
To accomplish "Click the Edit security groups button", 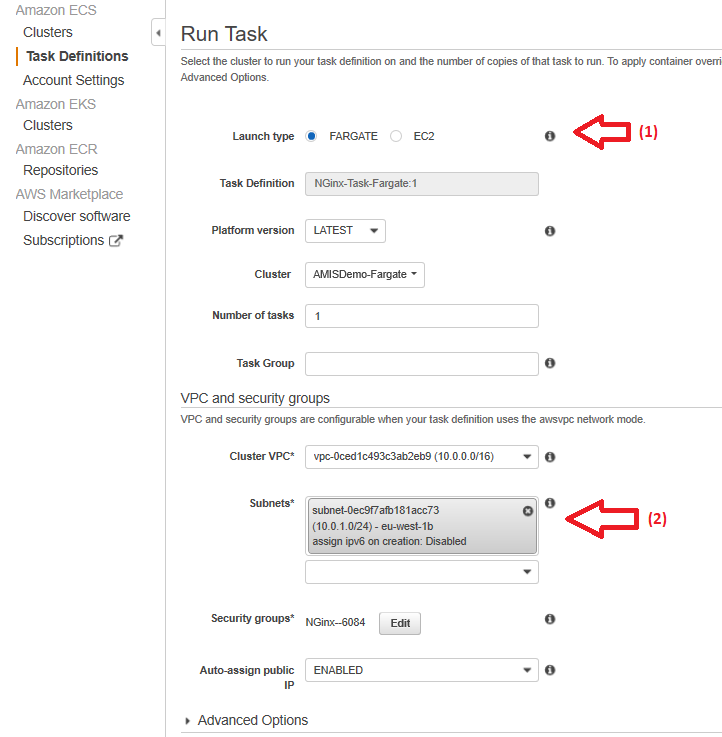I will coord(400,623).
